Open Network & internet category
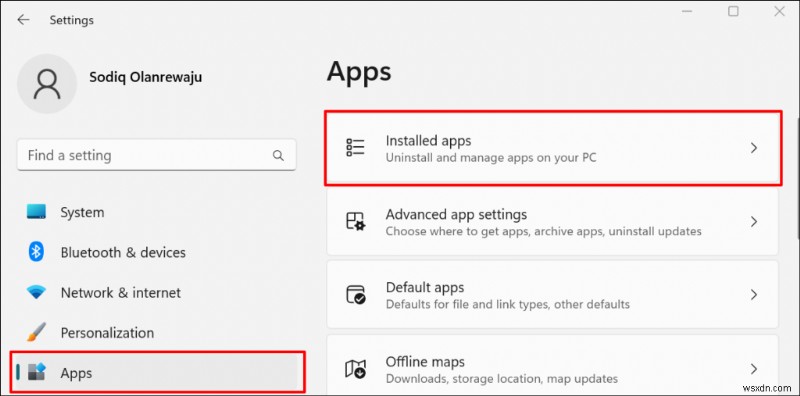This screenshot has height=396, width=800. coord(157,292)
